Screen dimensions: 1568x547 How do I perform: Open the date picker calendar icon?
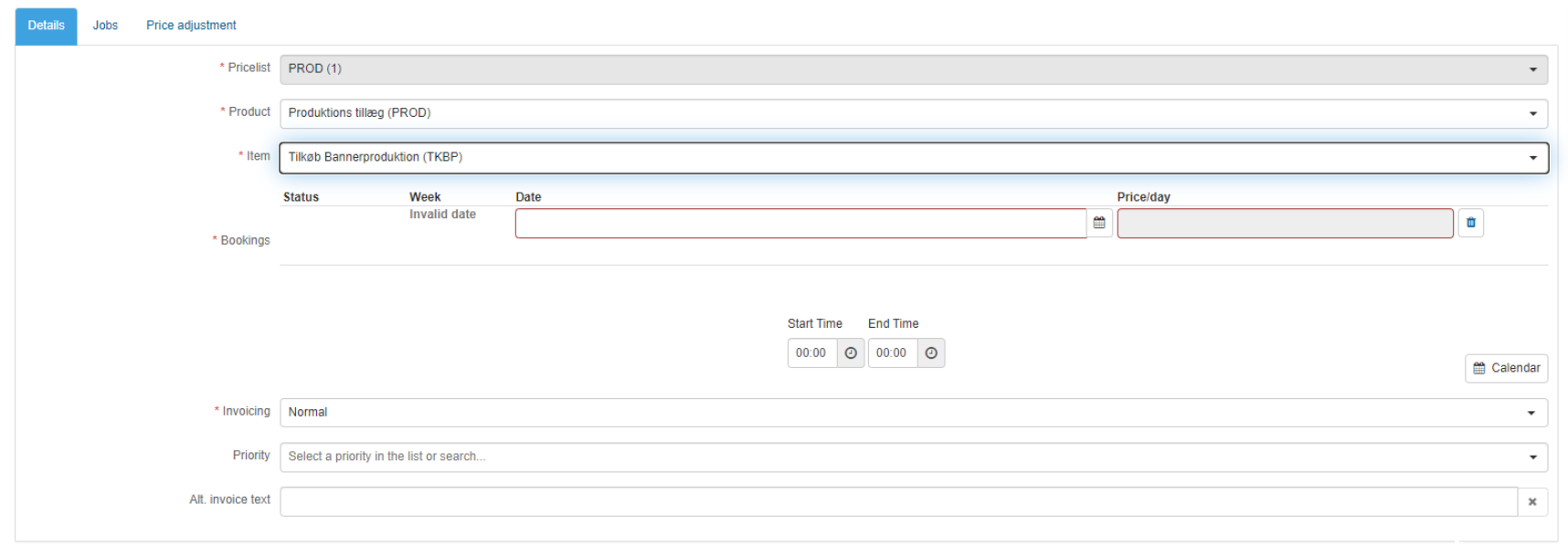point(1099,223)
